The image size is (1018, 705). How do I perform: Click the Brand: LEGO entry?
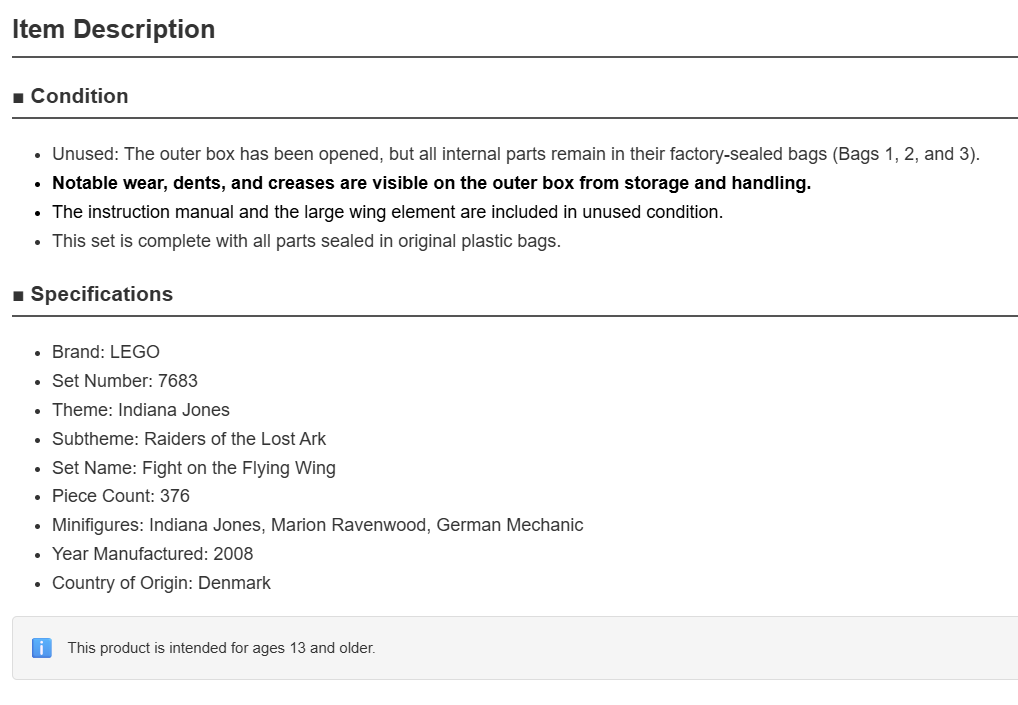(106, 352)
